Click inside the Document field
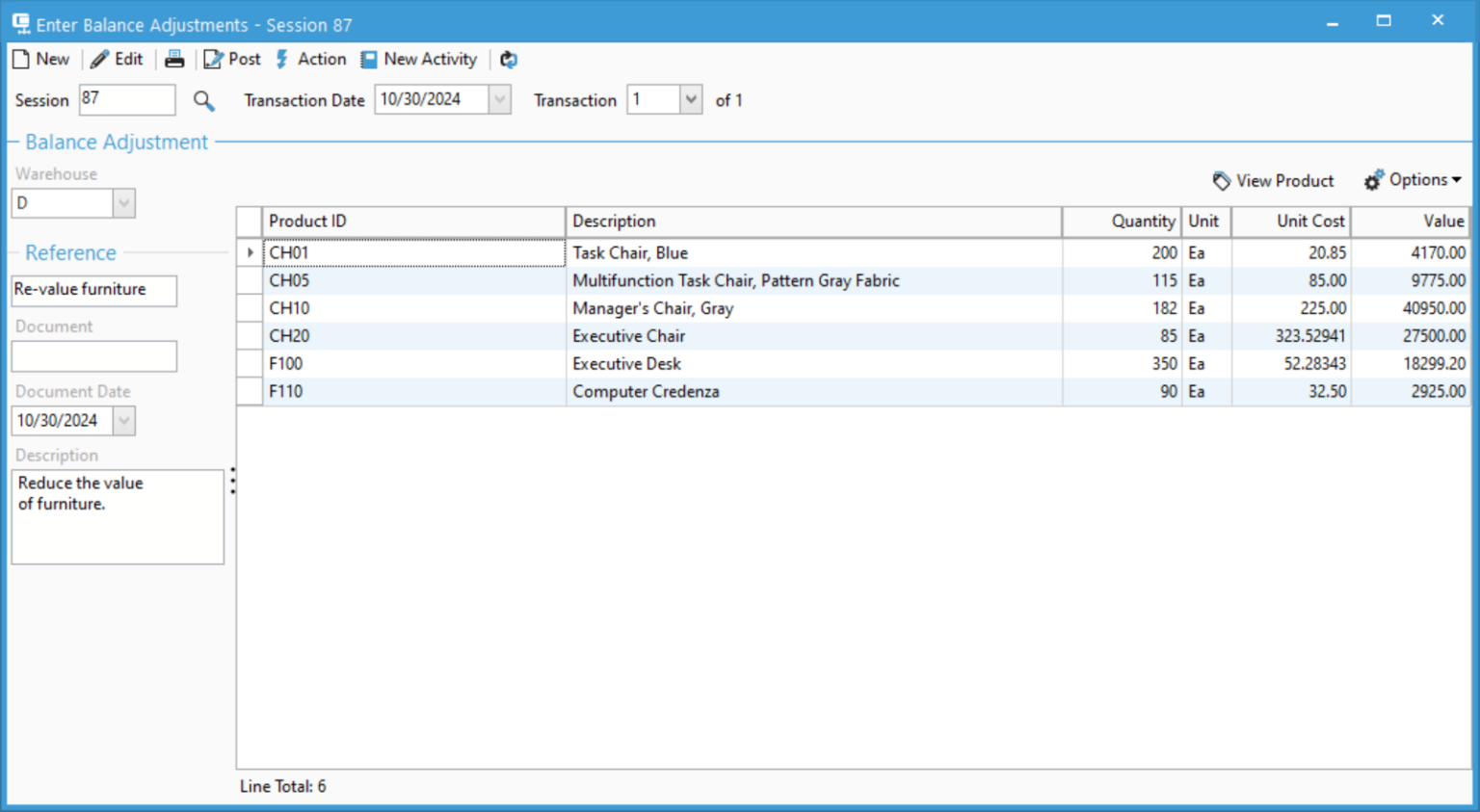Image resolution: width=1480 pixels, height=812 pixels. tap(93, 355)
